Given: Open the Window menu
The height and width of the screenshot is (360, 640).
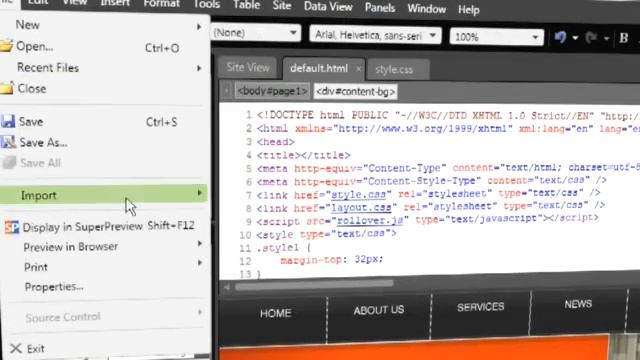Looking at the screenshot, I should pyautogui.click(x=427, y=9).
